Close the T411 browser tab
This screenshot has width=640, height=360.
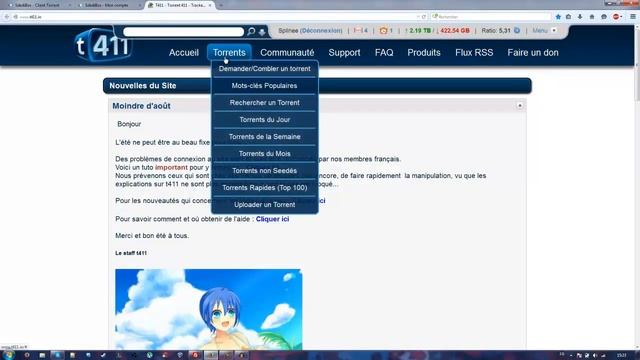(210, 5)
